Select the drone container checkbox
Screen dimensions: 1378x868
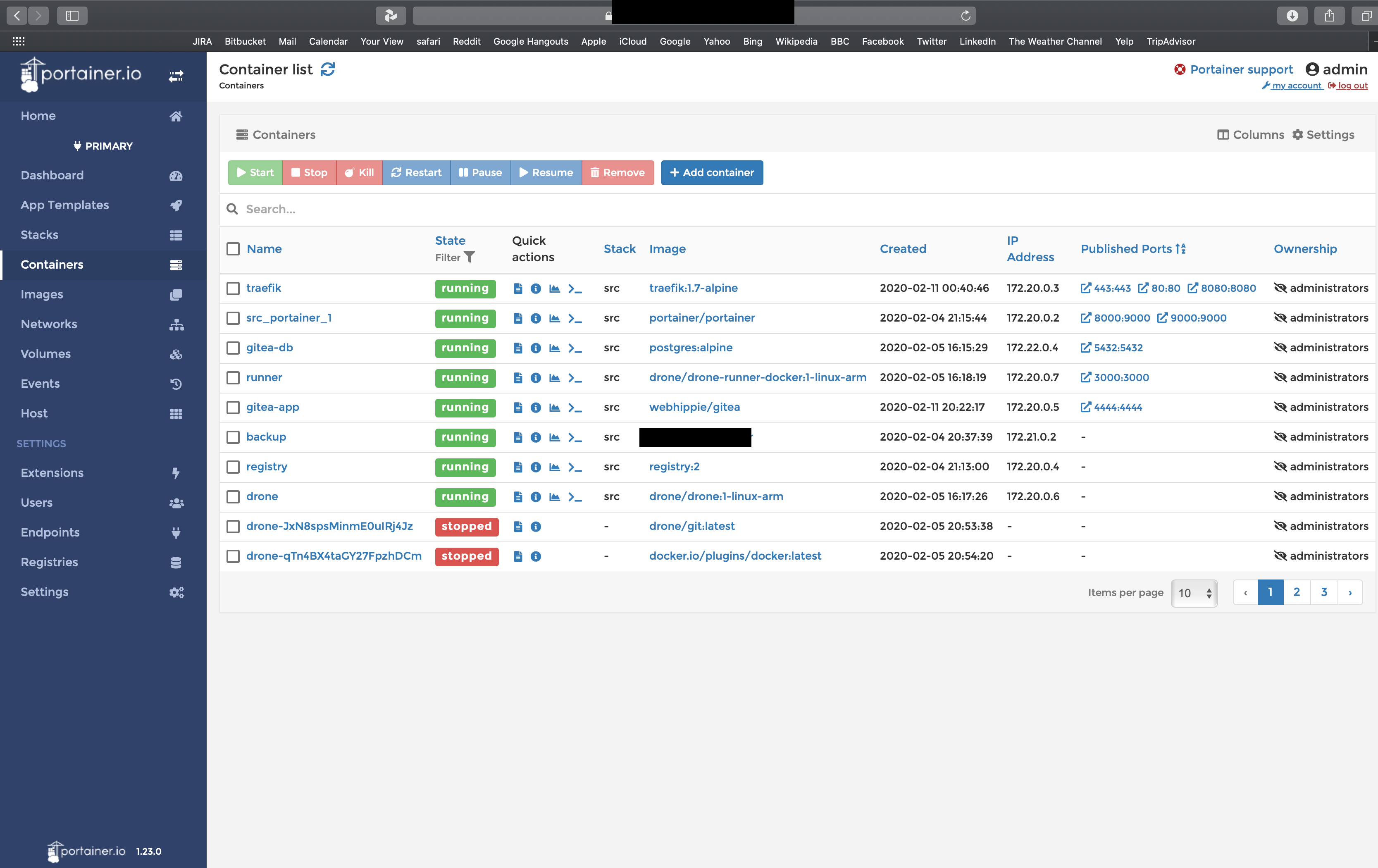point(233,497)
